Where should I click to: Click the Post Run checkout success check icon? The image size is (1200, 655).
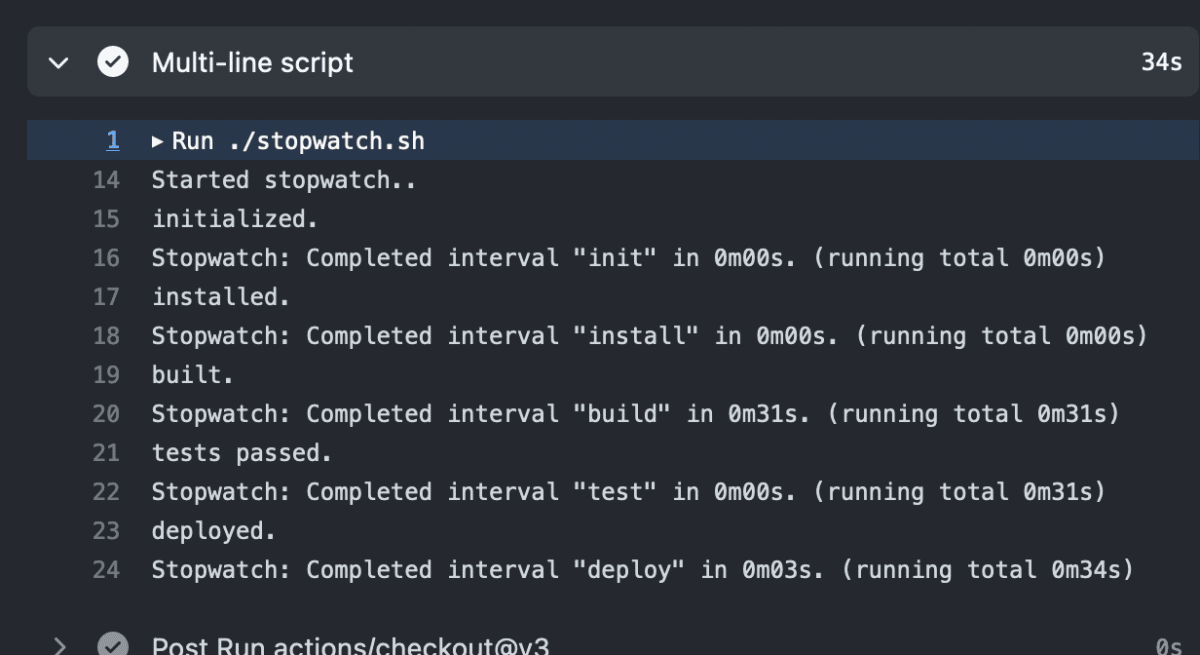tap(112, 645)
